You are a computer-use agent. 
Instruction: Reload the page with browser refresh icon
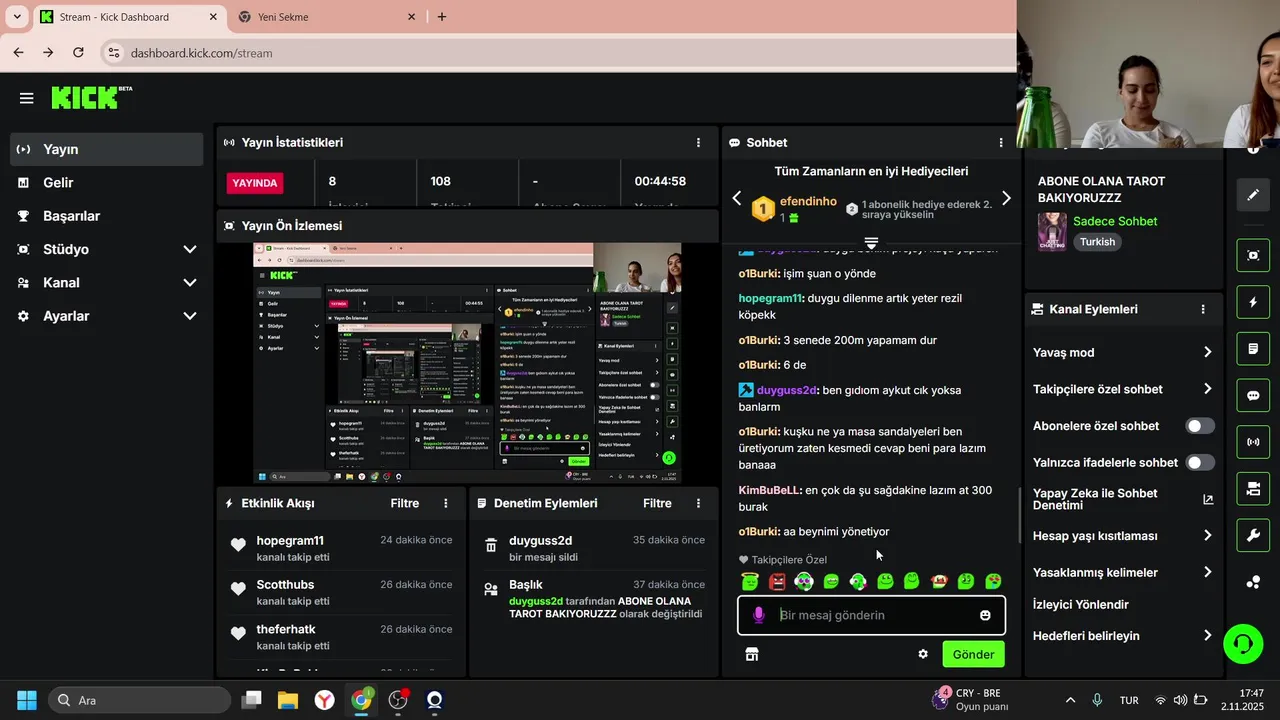78,52
